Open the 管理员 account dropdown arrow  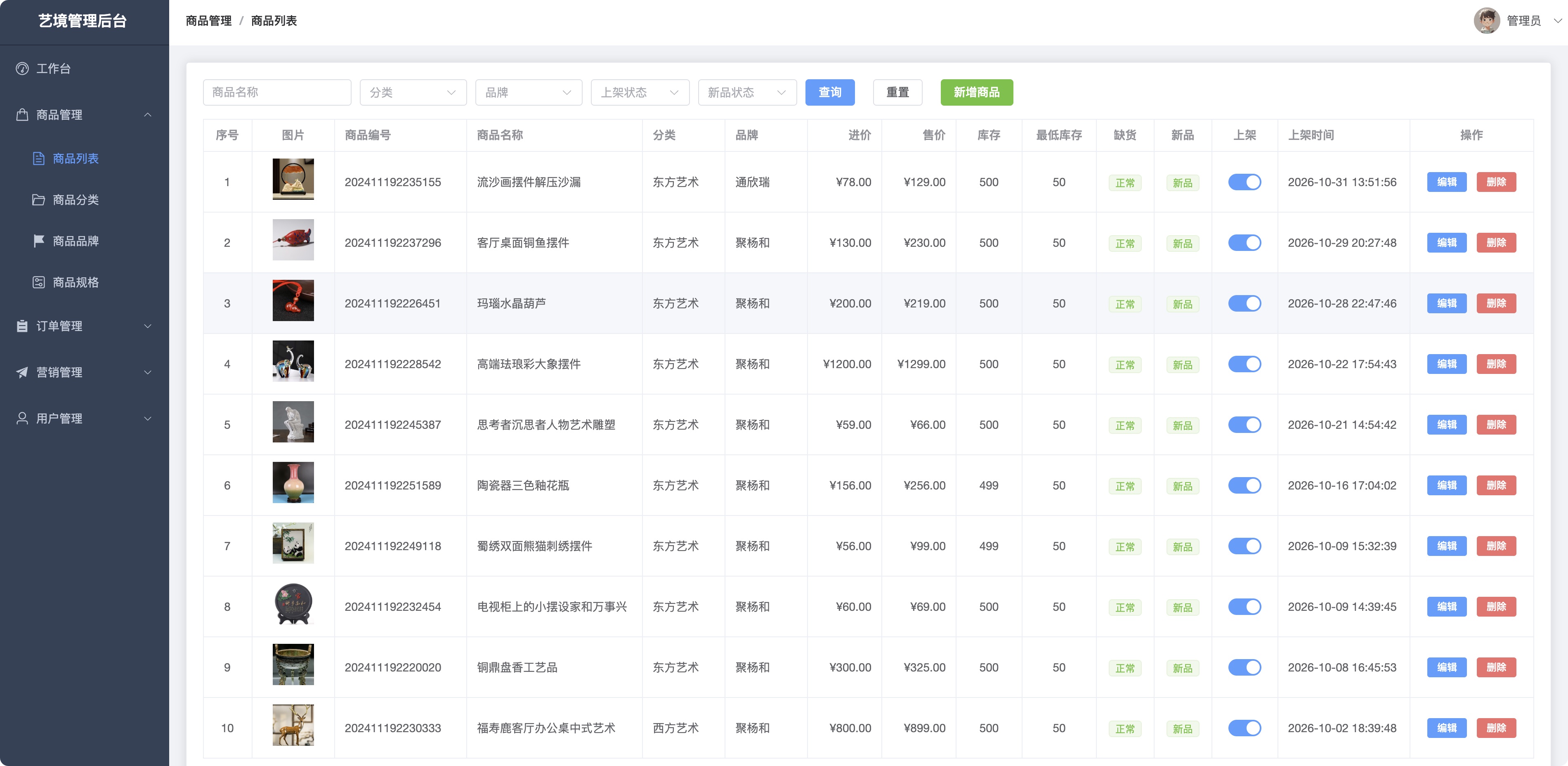1558,21
